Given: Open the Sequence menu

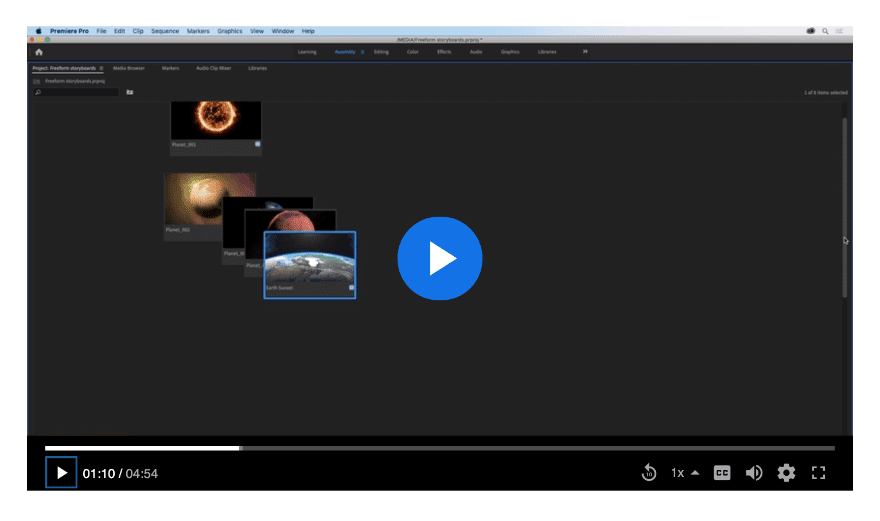Looking at the screenshot, I should pyautogui.click(x=165, y=31).
